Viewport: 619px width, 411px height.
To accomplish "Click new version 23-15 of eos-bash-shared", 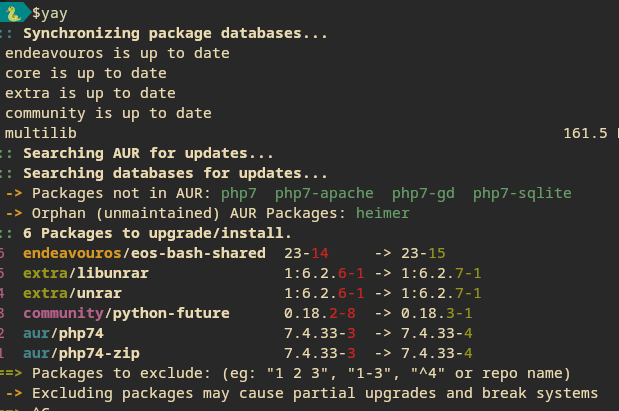I will coord(423,253).
